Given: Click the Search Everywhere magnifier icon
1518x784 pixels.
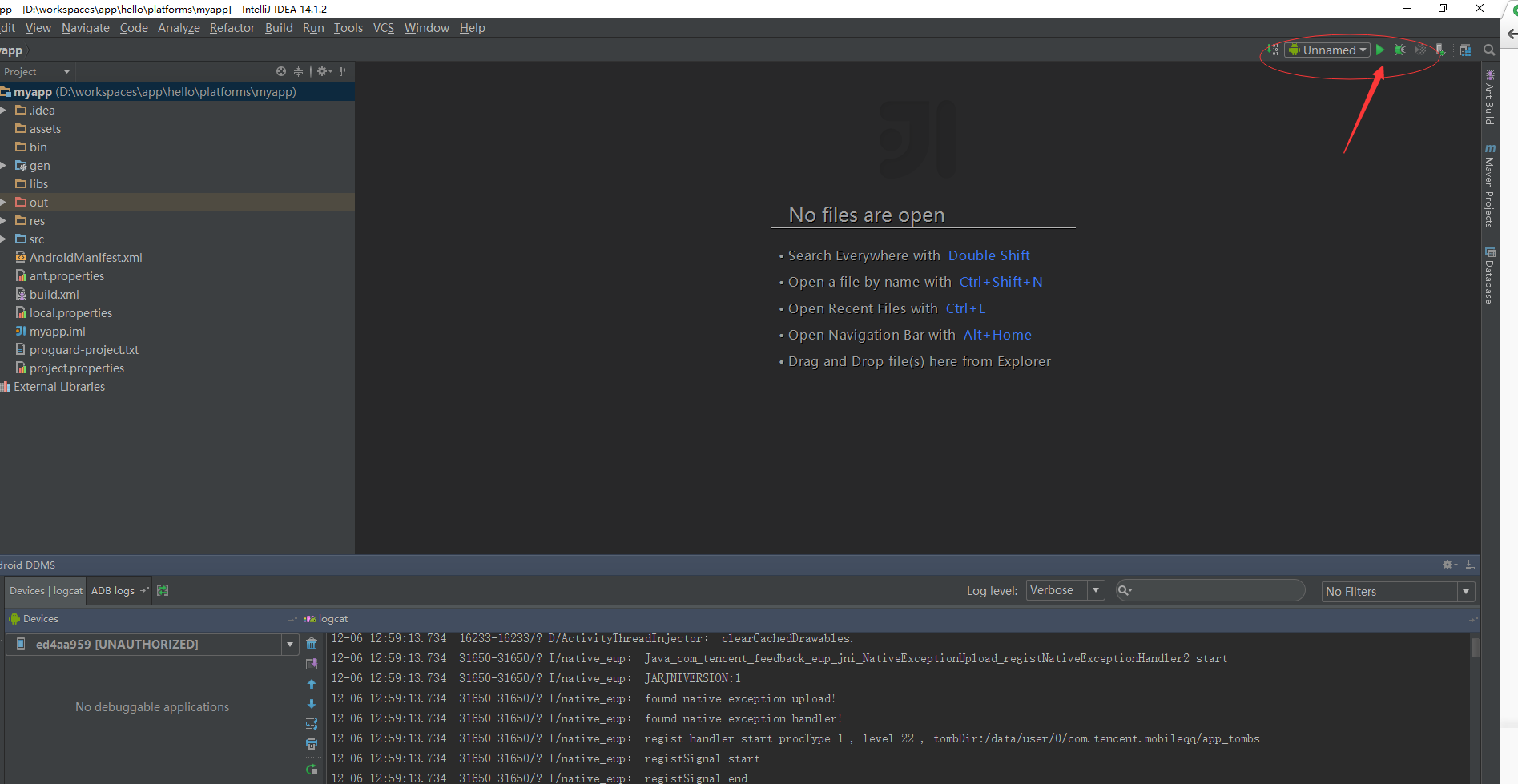Looking at the screenshot, I should (x=1489, y=50).
